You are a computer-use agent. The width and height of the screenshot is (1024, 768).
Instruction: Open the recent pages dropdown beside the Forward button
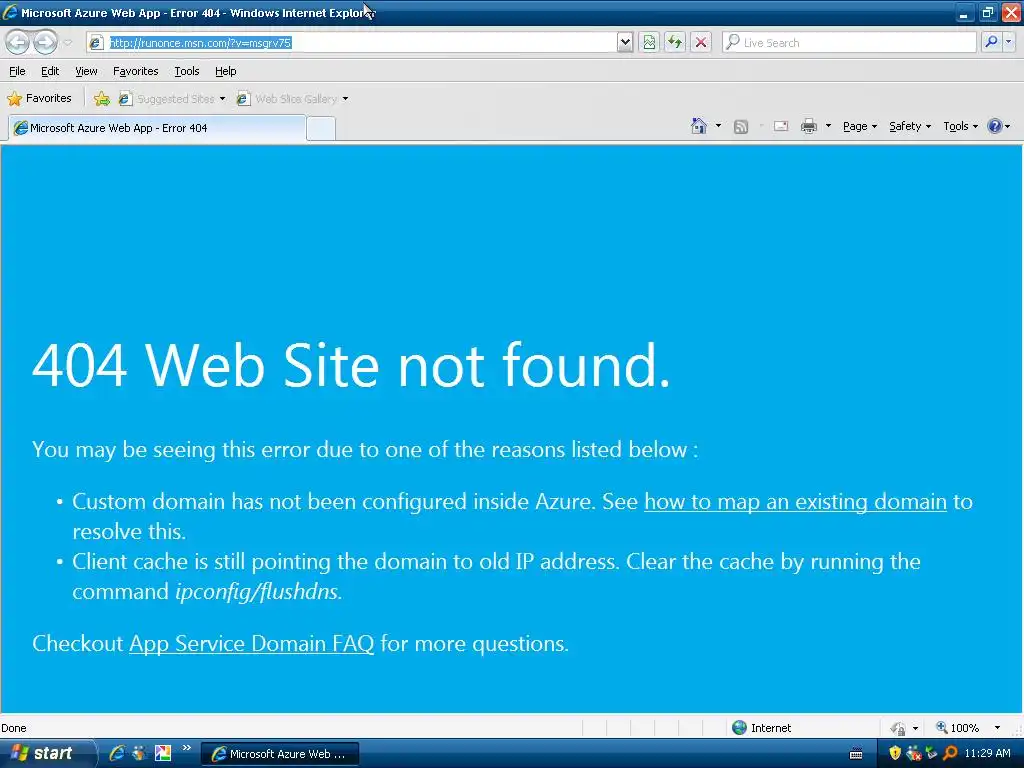(x=68, y=43)
